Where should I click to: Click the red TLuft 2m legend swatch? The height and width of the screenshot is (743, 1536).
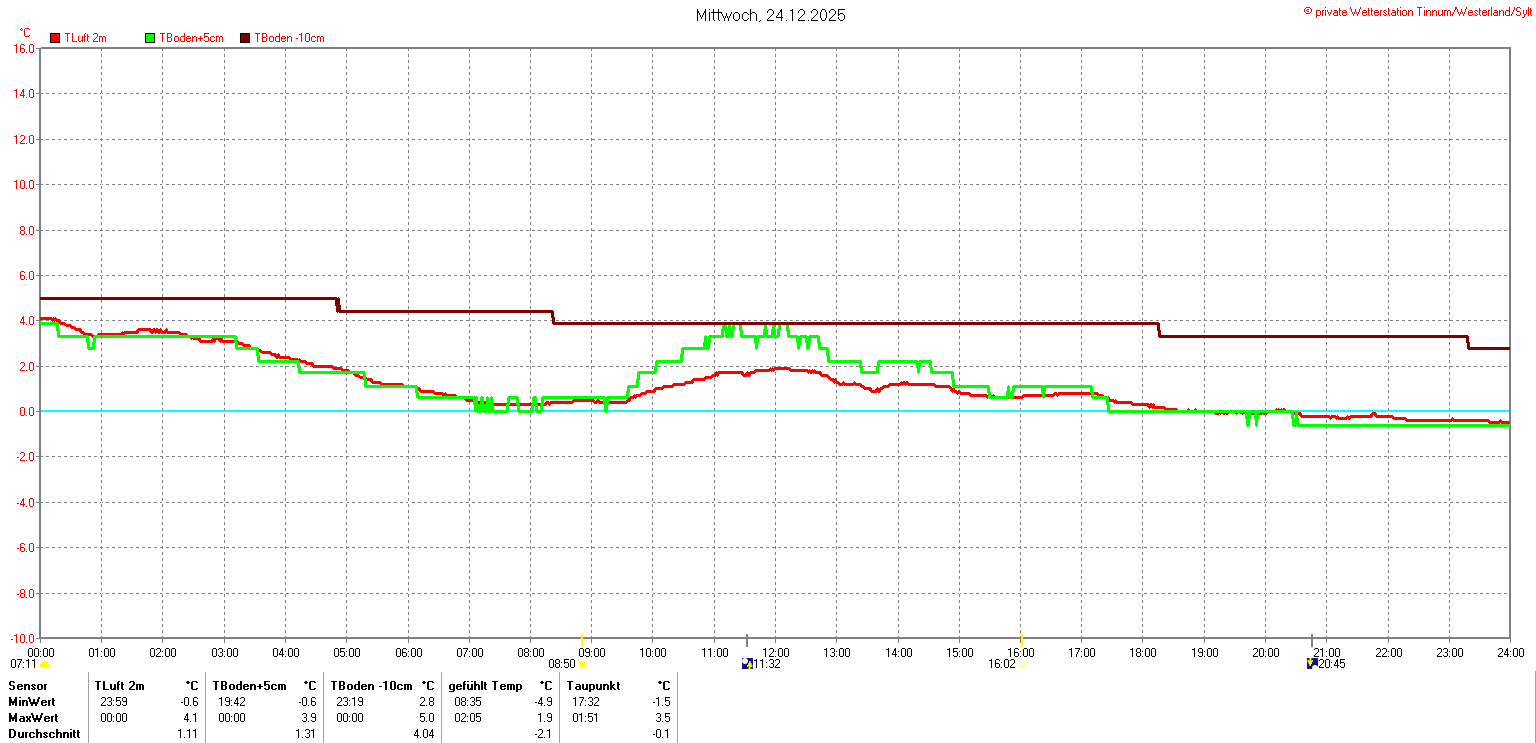click(56, 38)
